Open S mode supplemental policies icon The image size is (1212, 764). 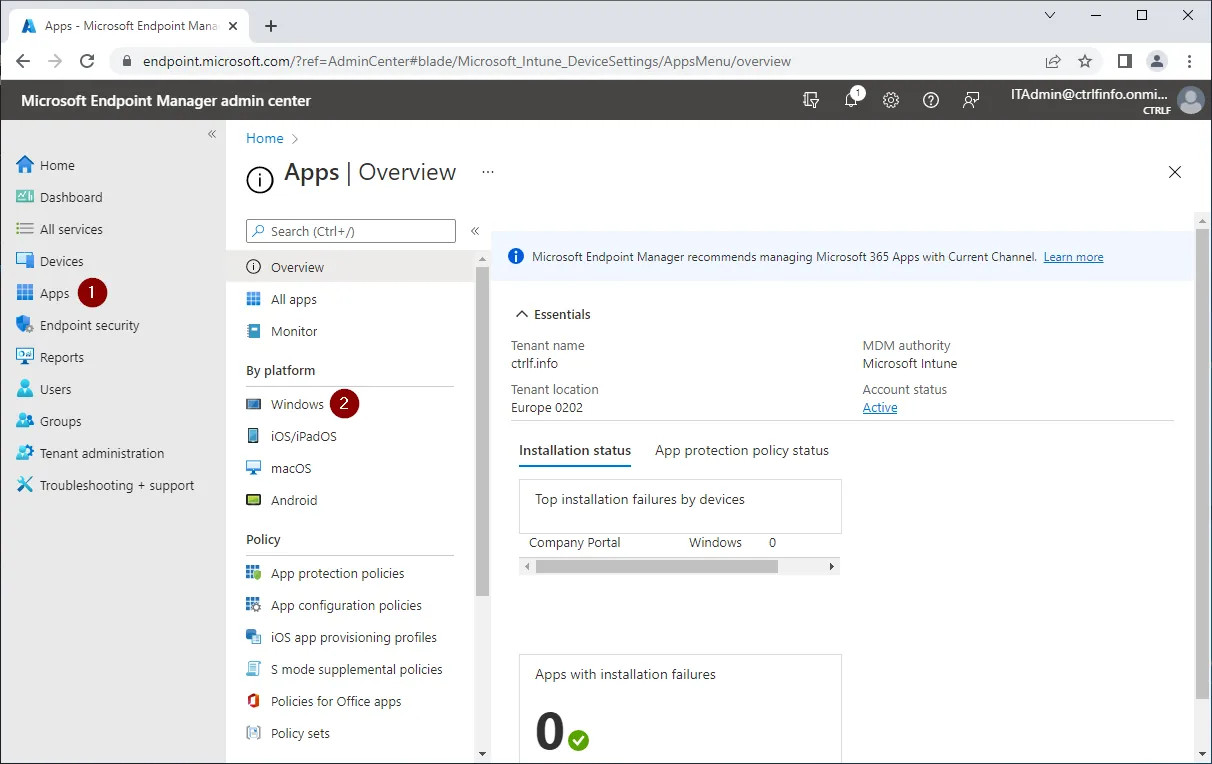point(253,669)
